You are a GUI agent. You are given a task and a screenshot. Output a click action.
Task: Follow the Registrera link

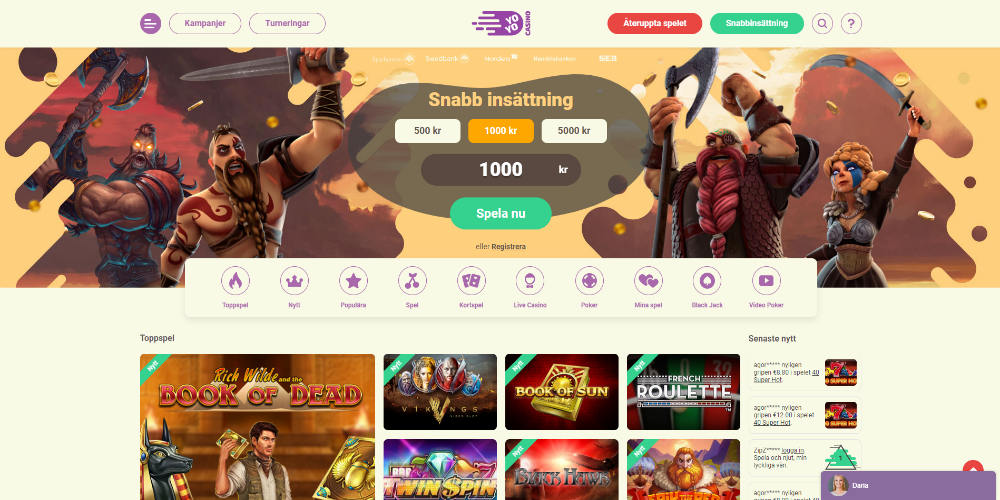pos(508,246)
